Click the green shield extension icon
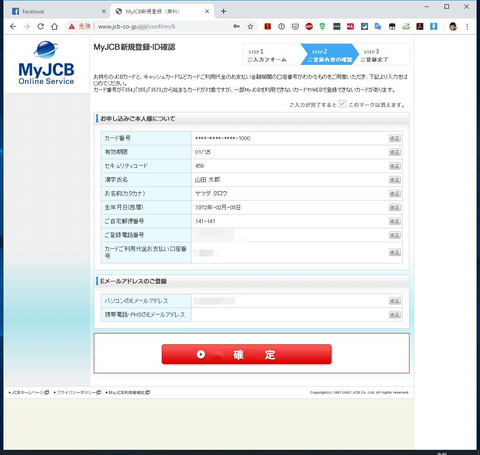The width and height of the screenshot is (480, 455). (322, 27)
